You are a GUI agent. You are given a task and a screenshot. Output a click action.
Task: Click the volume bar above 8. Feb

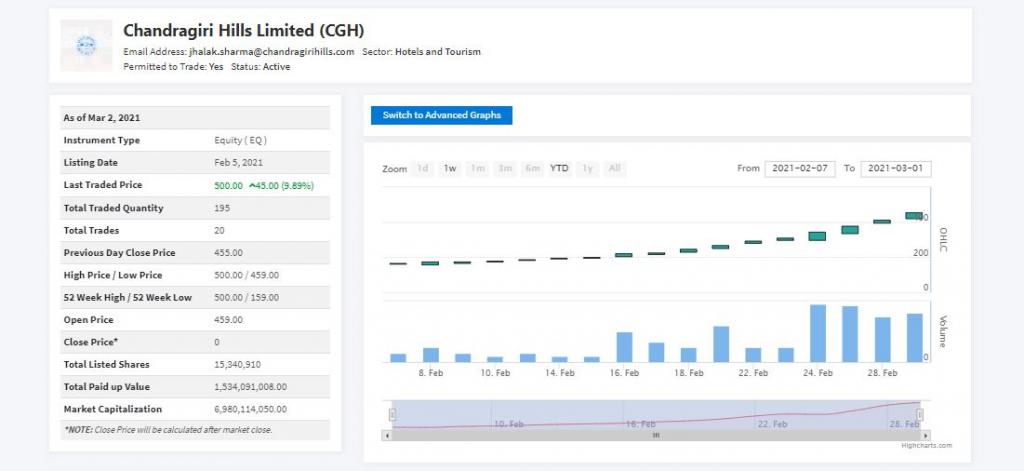(430, 355)
